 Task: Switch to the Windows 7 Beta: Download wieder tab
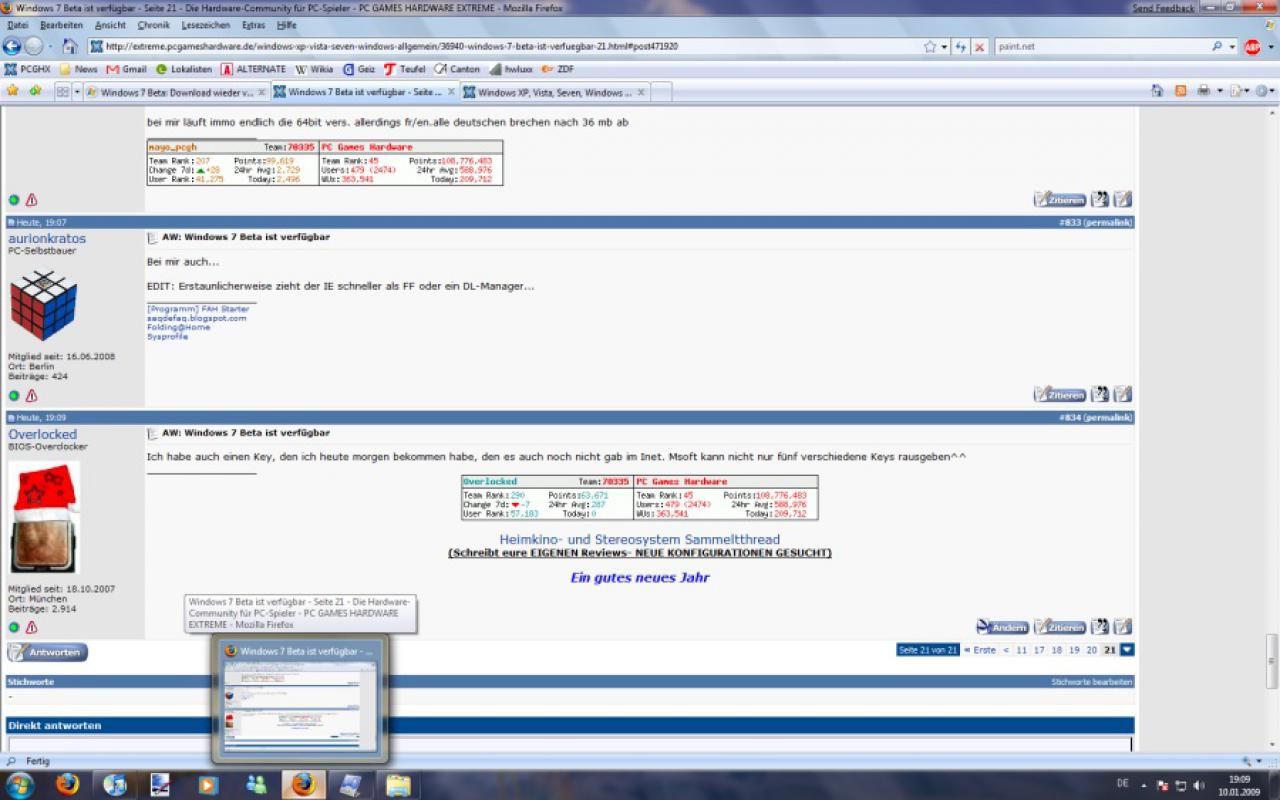(x=176, y=92)
